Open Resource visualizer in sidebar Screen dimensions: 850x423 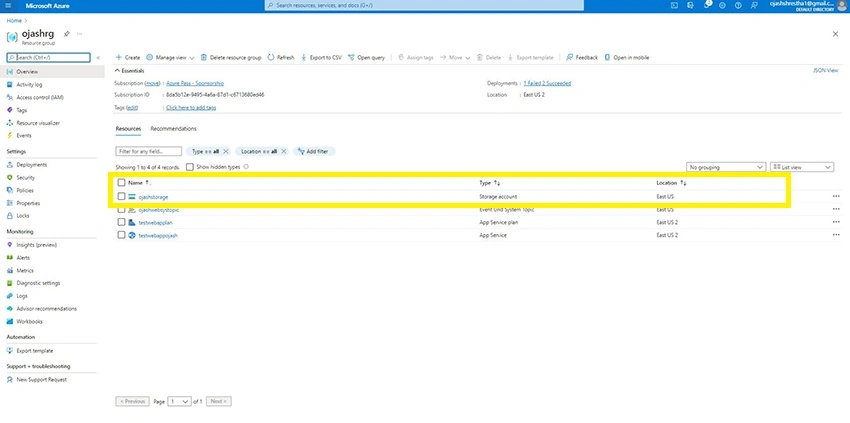pos(38,123)
